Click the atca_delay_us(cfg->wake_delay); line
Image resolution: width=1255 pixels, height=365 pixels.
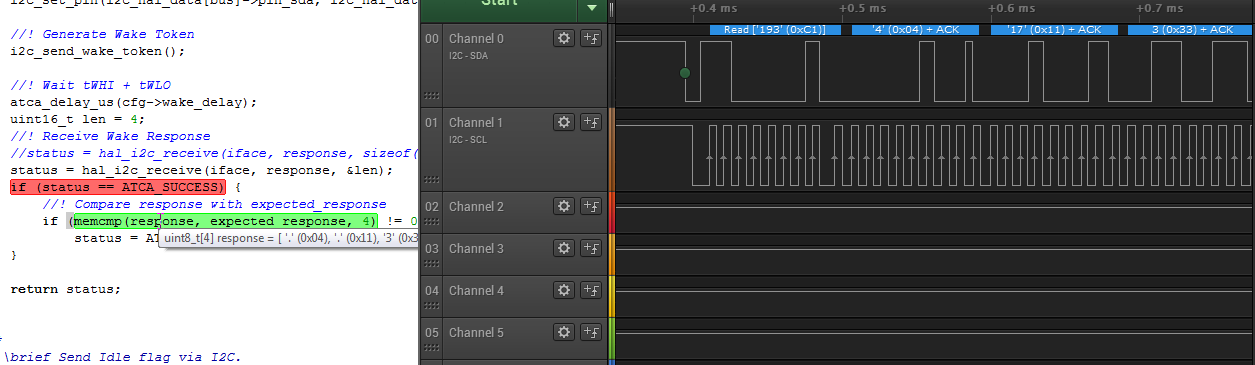coord(134,102)
